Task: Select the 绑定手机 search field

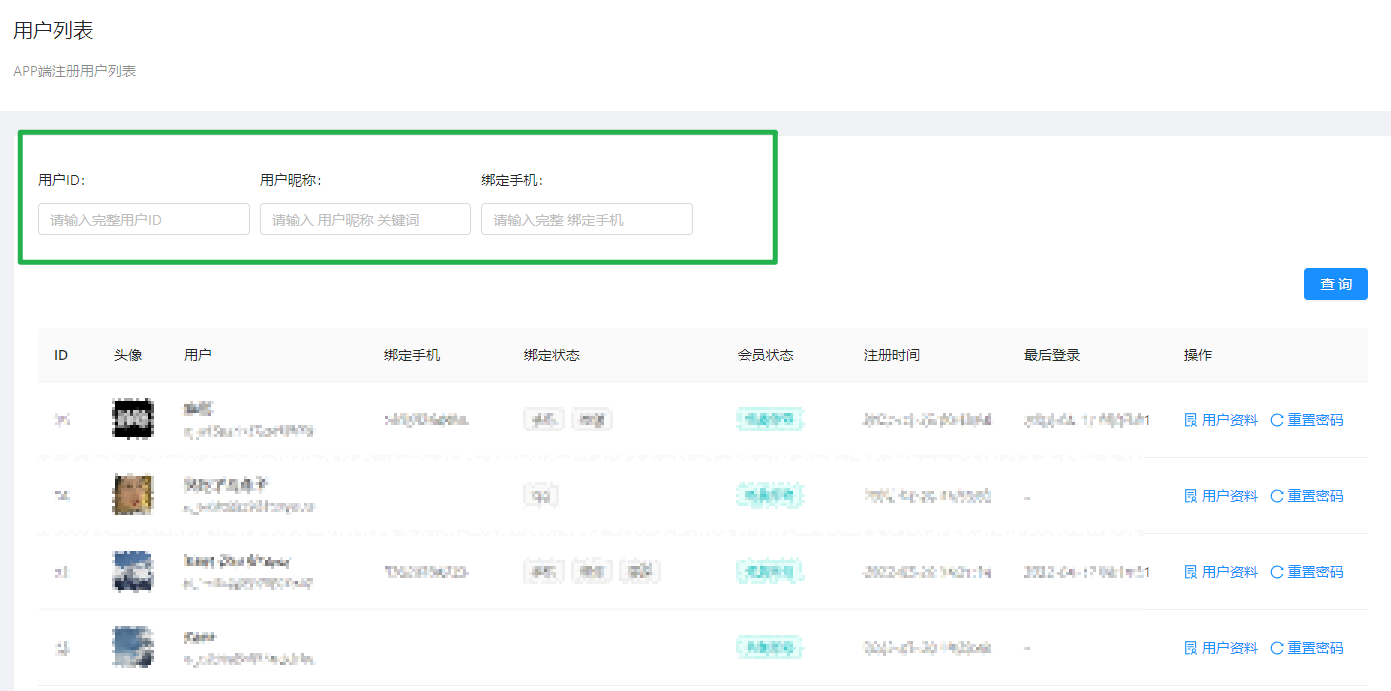Action: pos(586,219)
